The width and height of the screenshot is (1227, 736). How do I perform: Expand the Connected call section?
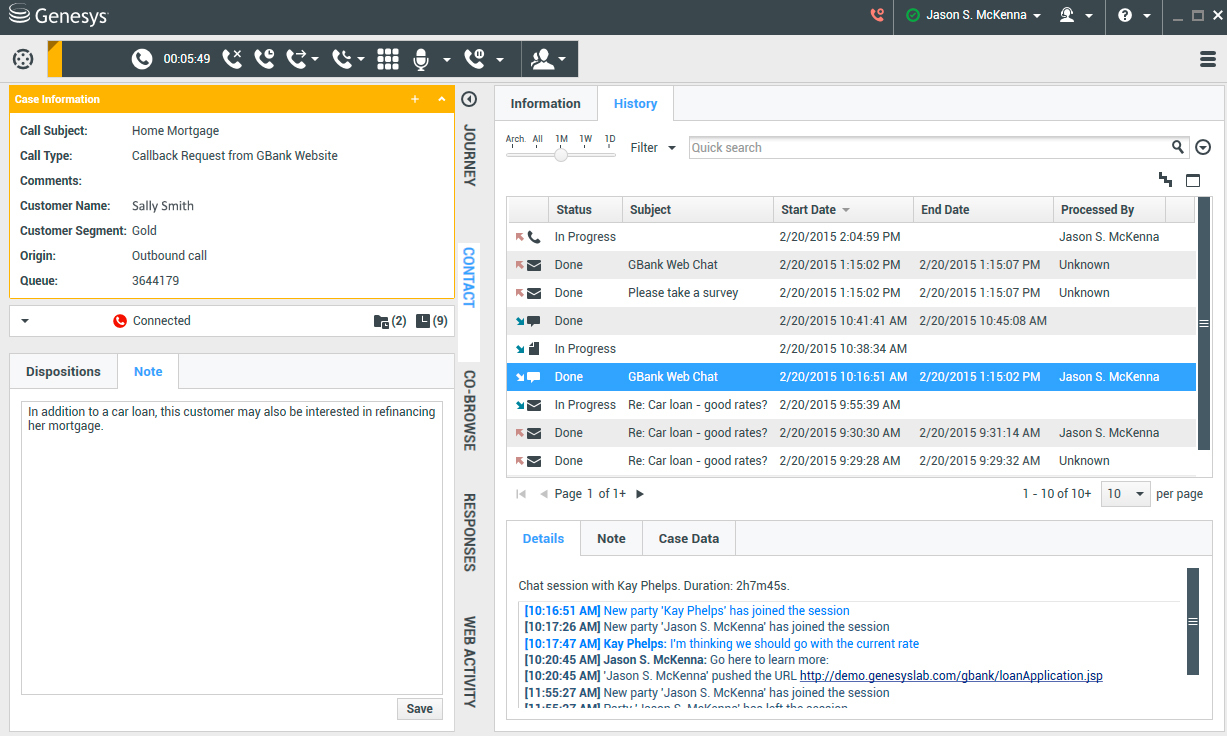[x=24, y=321]
